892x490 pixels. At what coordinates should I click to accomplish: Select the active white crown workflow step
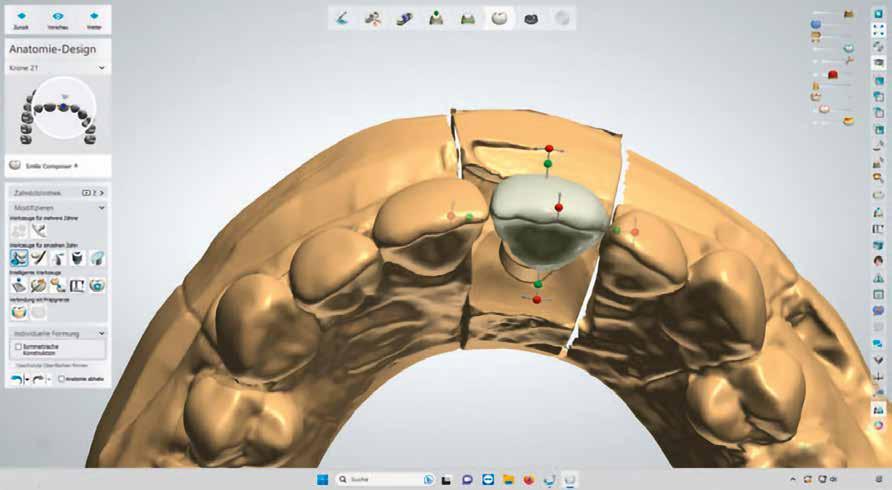point(499,18)
